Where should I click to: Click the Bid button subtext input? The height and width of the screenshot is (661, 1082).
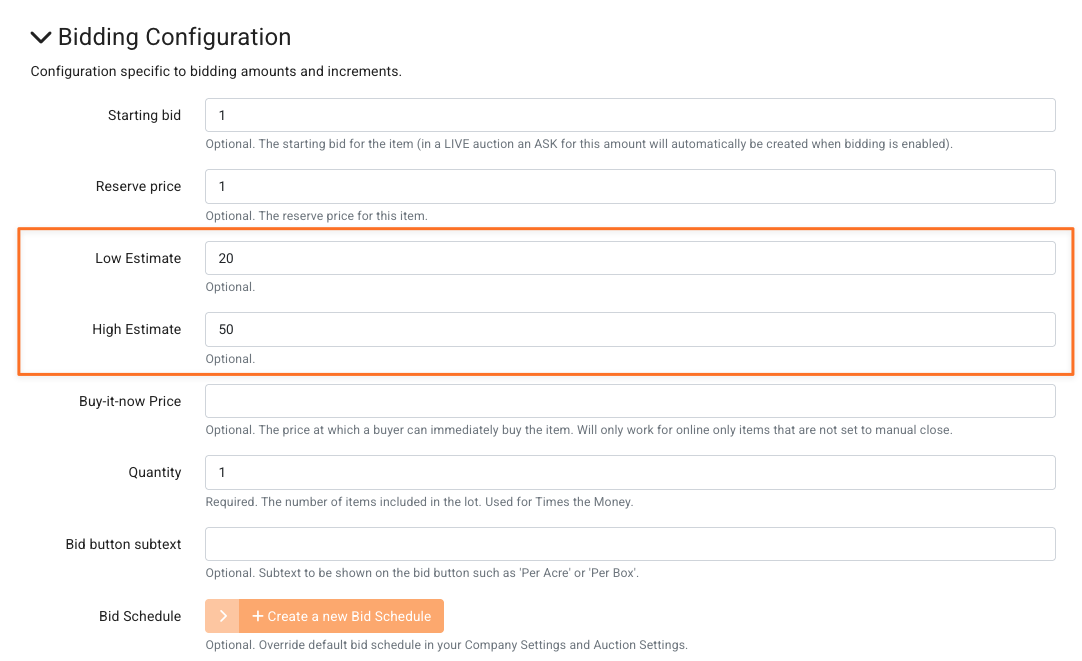(x=630, y=544)
